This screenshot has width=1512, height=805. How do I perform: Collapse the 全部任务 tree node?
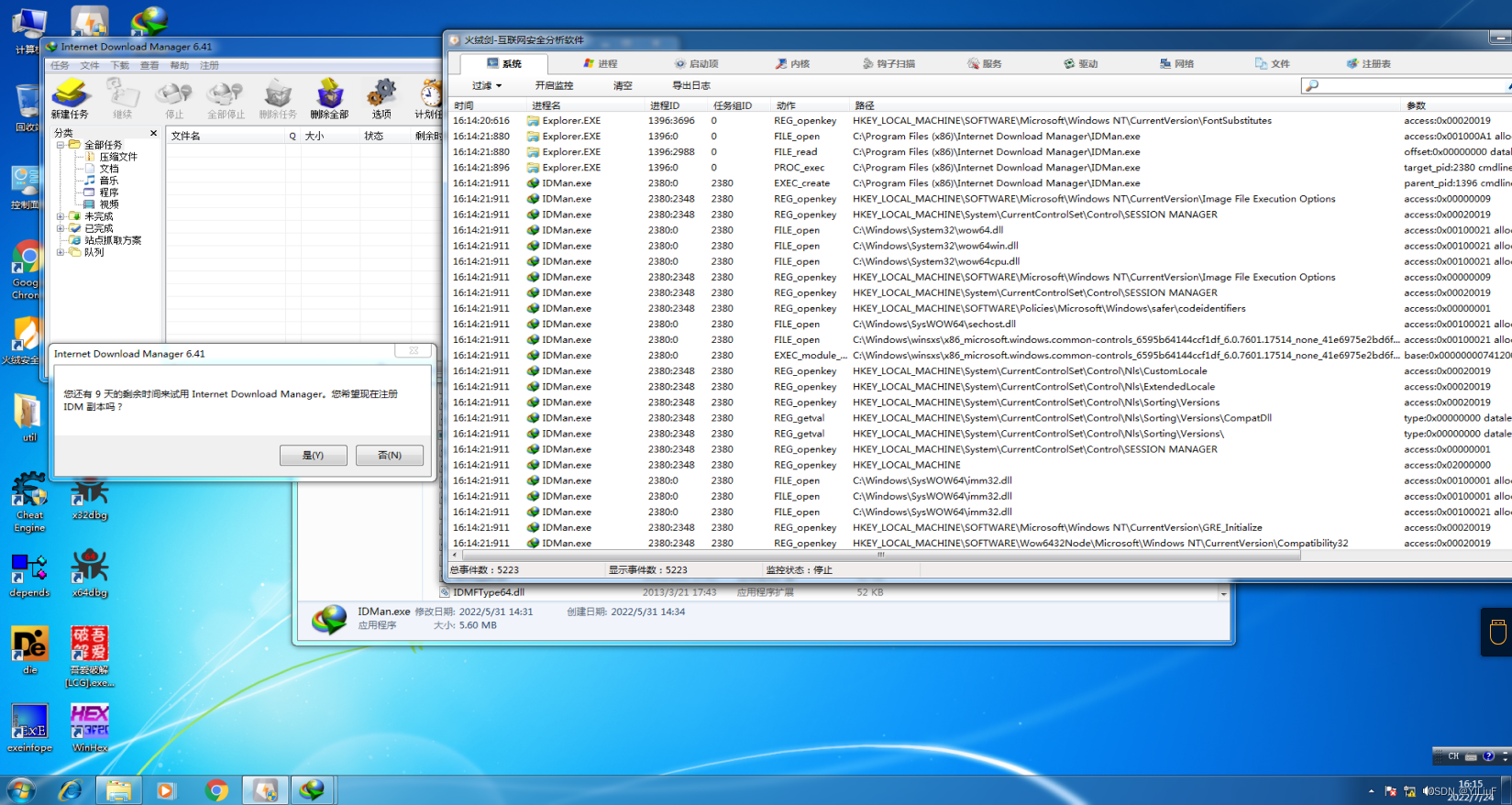pos(61,145)
